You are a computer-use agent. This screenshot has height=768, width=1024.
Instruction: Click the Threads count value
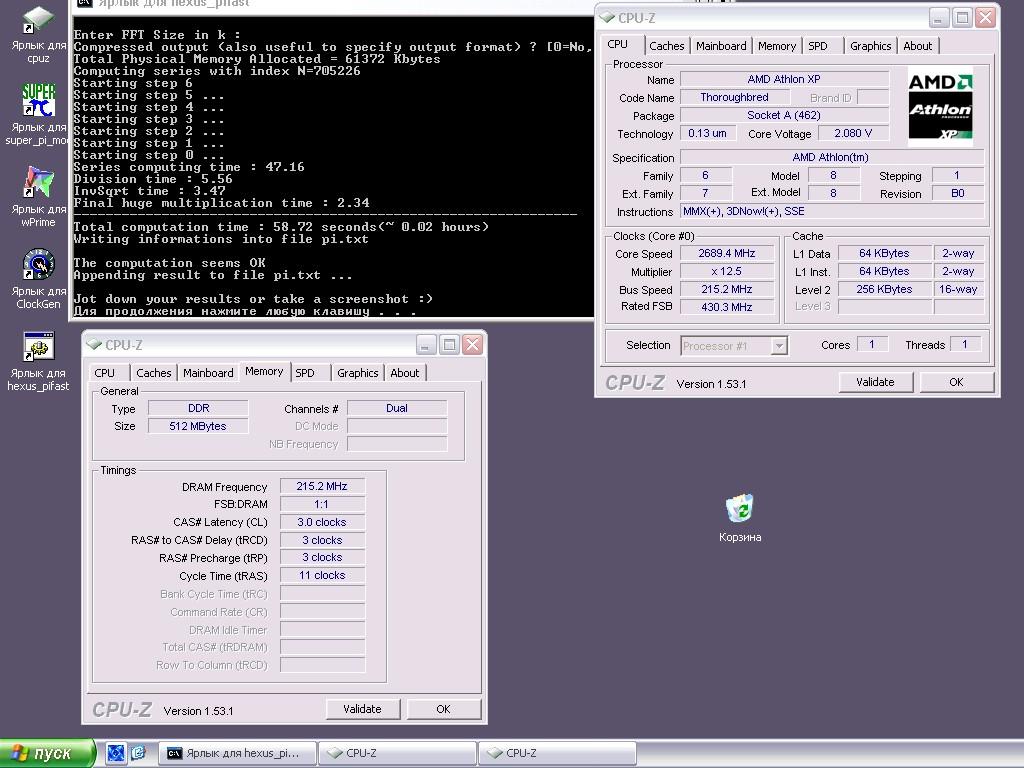click(965, 344)
